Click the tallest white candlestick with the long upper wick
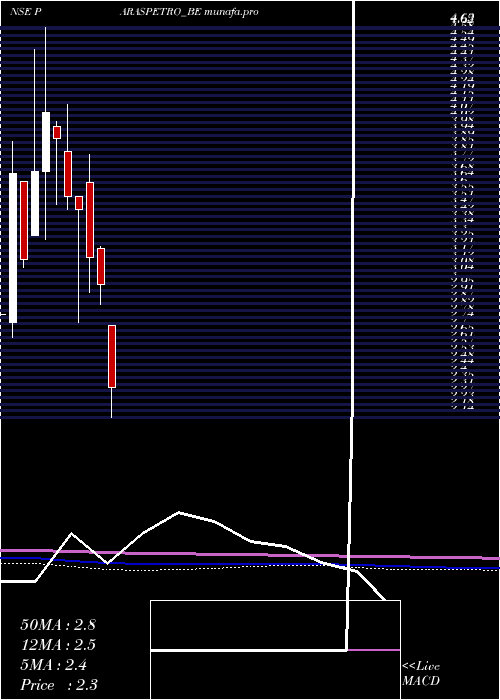This screenshot has height=700, width=500. pyautogui.click(x=46, y=142)
